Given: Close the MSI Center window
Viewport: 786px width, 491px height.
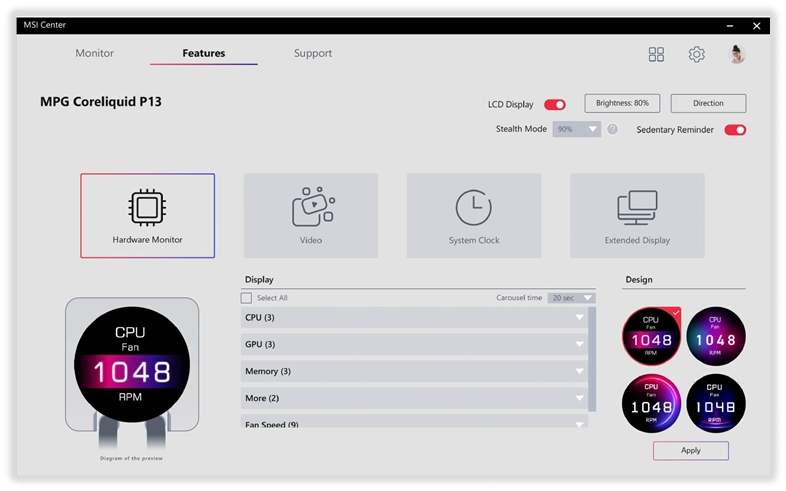Looking at the screenshot, I should tap(756, 26).
